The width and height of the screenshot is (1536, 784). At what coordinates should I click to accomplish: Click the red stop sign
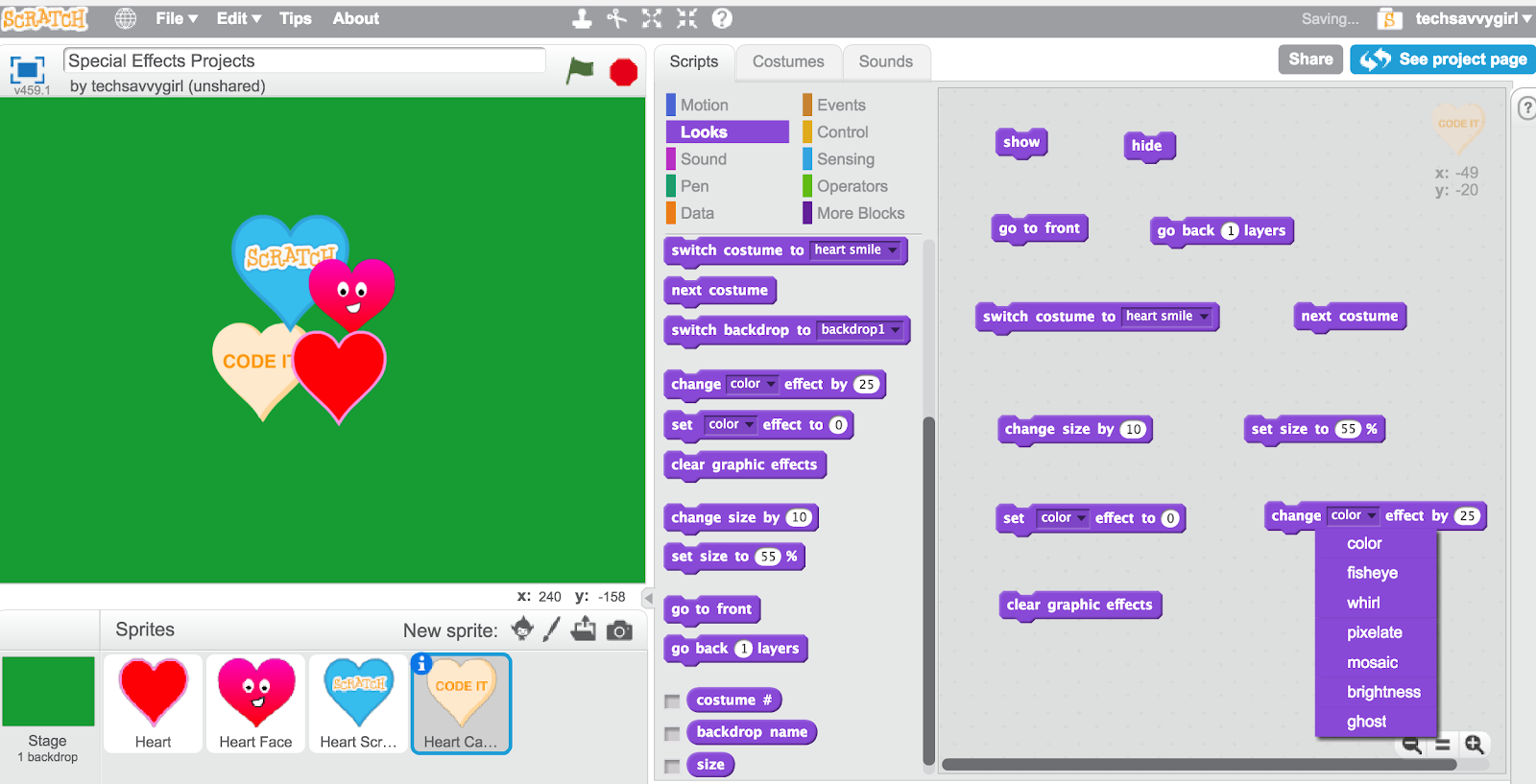tap(624, 72)
